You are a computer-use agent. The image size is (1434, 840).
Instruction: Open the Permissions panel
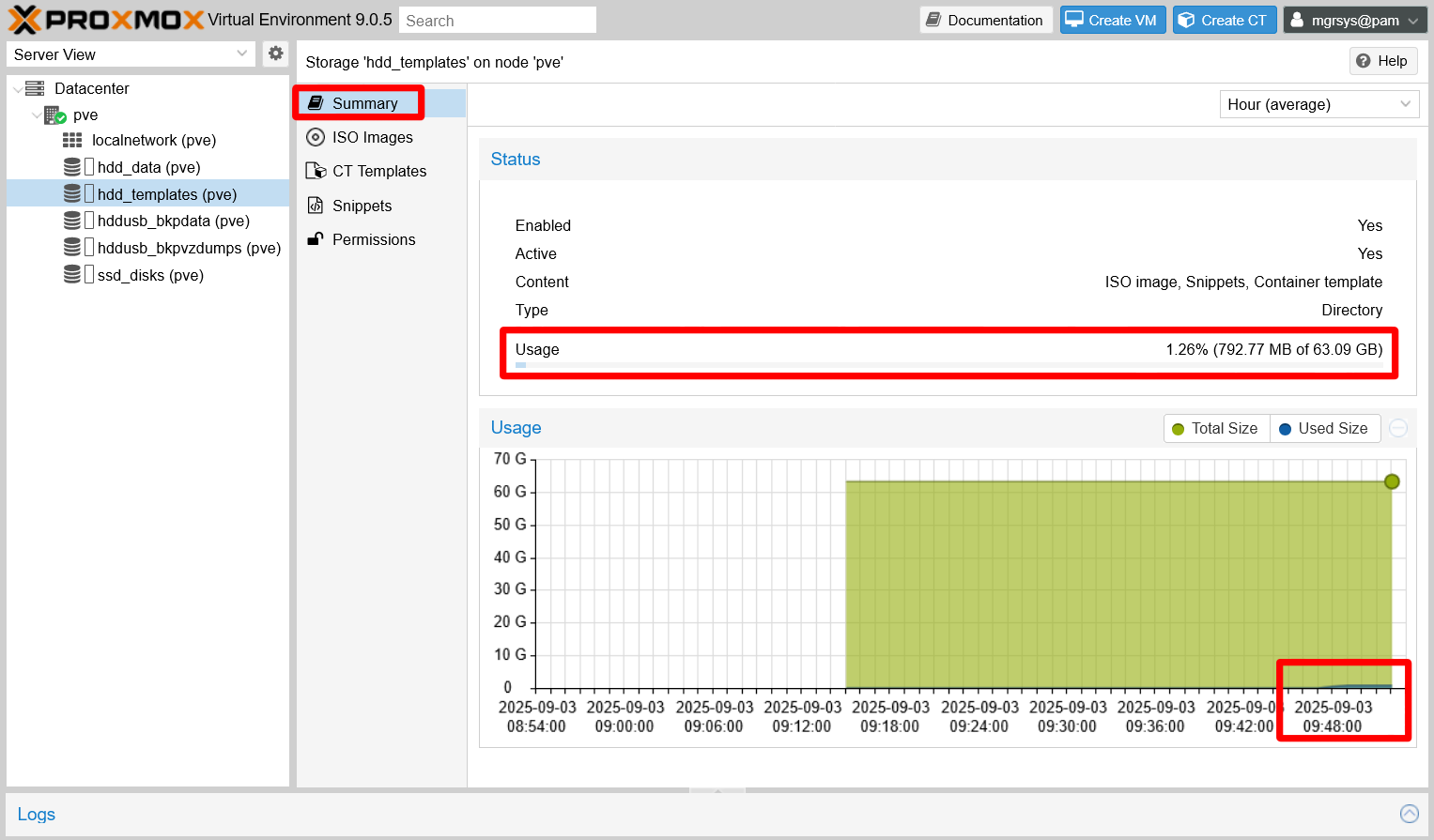pyautogui.click(x=375, y=239)
